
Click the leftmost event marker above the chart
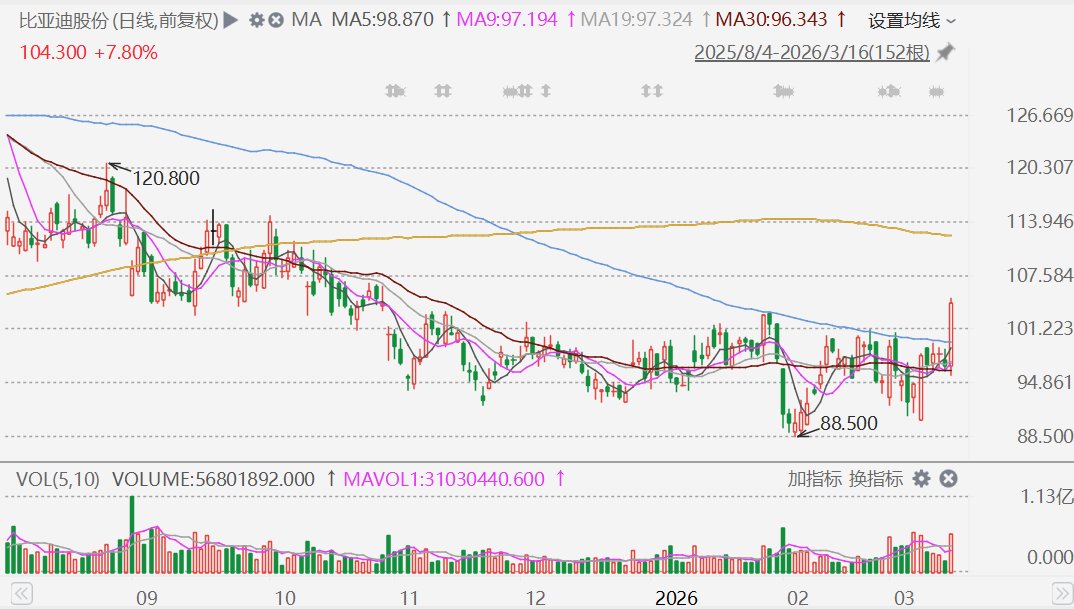click(x=394, y=92)
